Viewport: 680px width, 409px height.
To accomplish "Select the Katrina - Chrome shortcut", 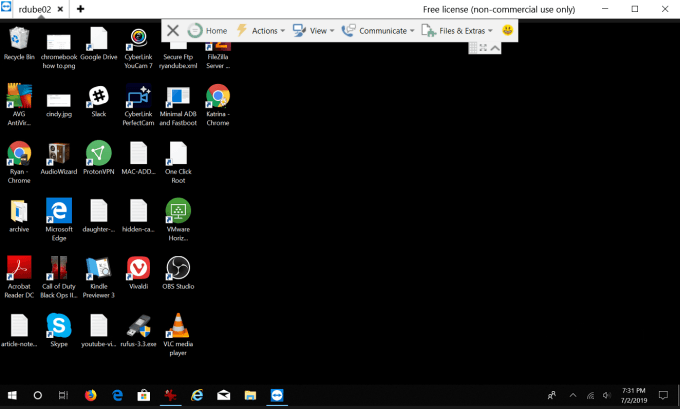I will pyautogui.click(x=218, y=105).
